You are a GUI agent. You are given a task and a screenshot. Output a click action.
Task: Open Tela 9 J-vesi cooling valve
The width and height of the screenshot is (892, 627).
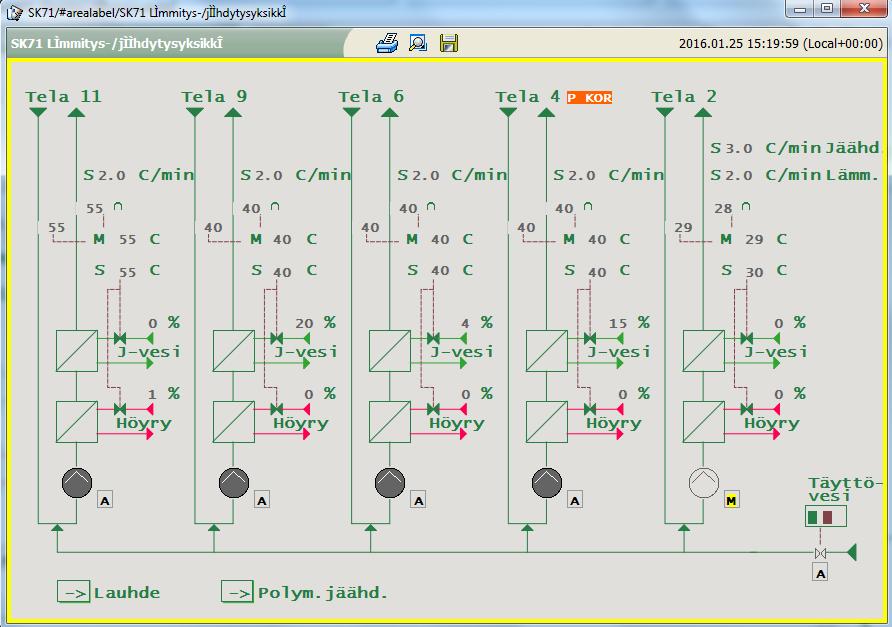click(276, 339)
